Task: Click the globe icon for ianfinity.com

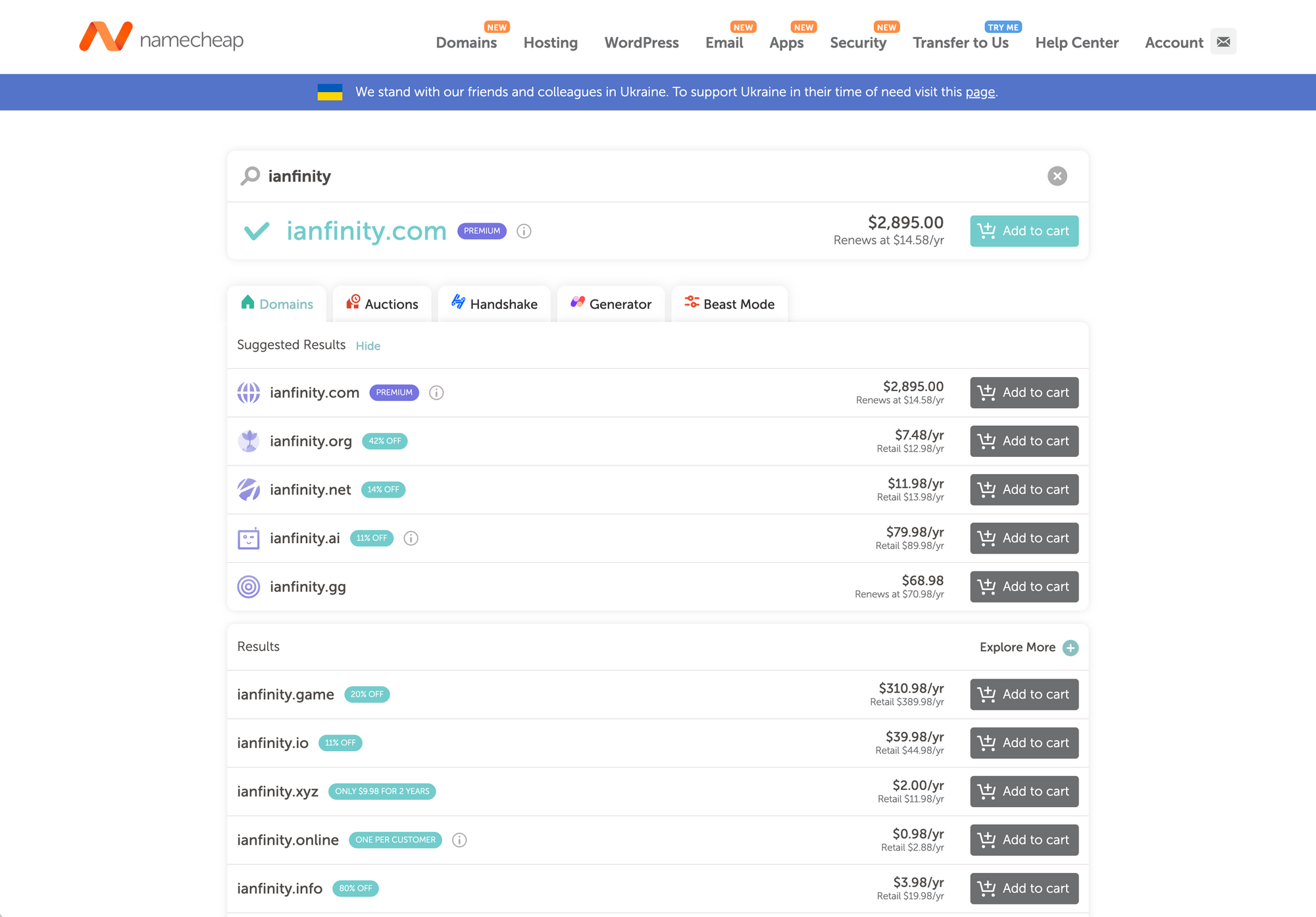Action: 249,392
